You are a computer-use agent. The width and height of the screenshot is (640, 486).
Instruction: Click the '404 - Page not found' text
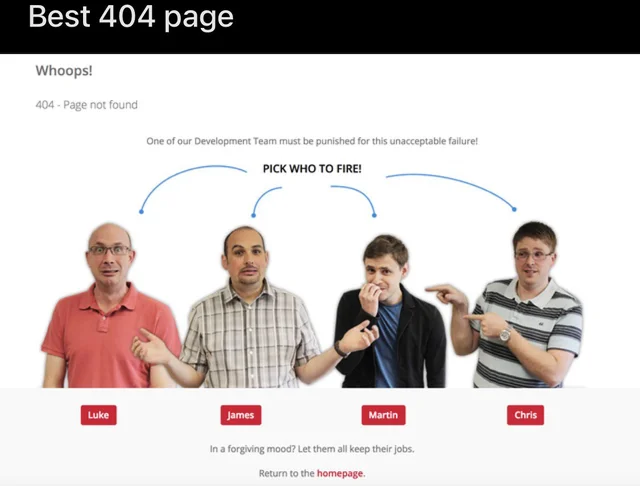tap(87, 105)
